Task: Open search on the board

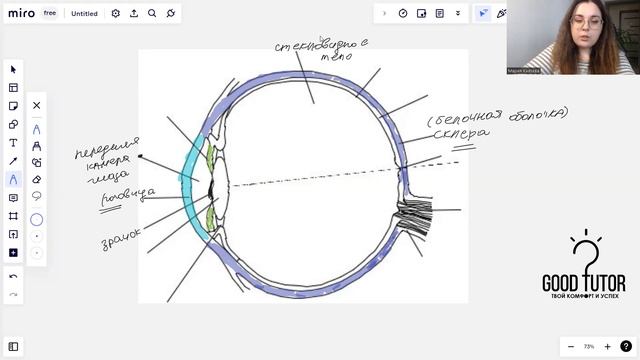Action: 152,13
